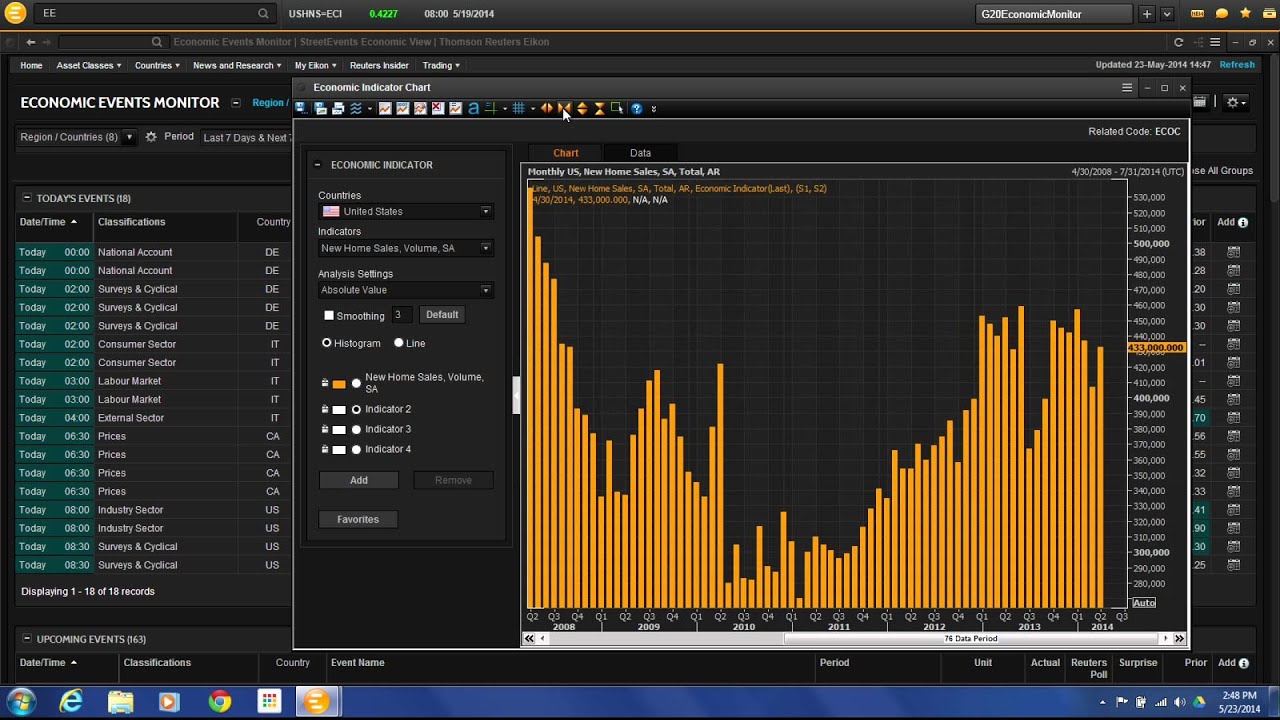Enable the Smoothing checkbox
Viewport: 1280px width, 720px height.
pos(329,315)
